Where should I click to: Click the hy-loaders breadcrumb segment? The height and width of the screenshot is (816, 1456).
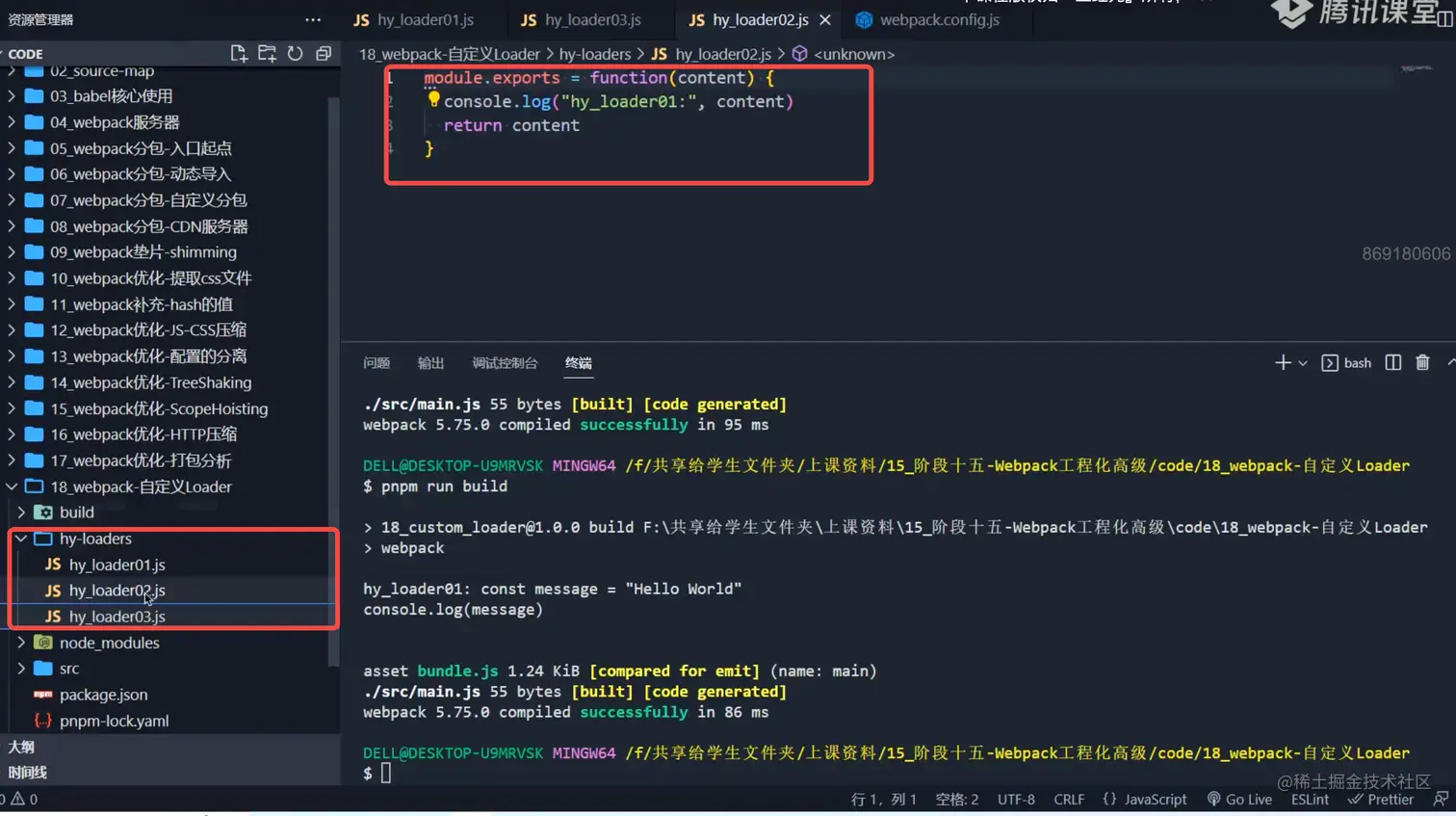(x=595, y=54)
